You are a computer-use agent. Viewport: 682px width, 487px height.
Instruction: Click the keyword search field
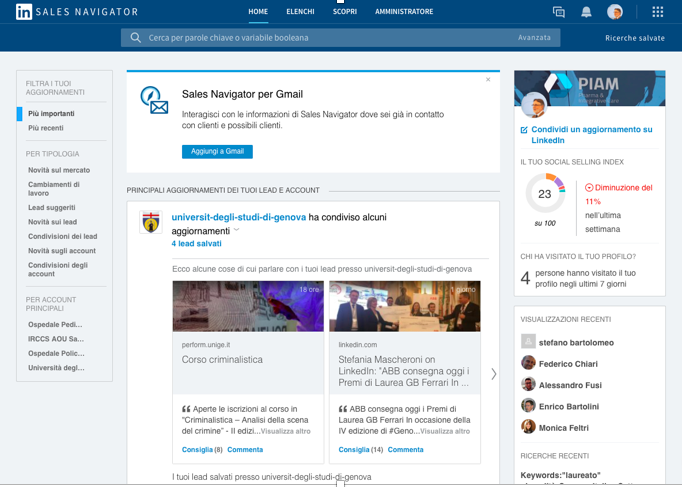341,38
